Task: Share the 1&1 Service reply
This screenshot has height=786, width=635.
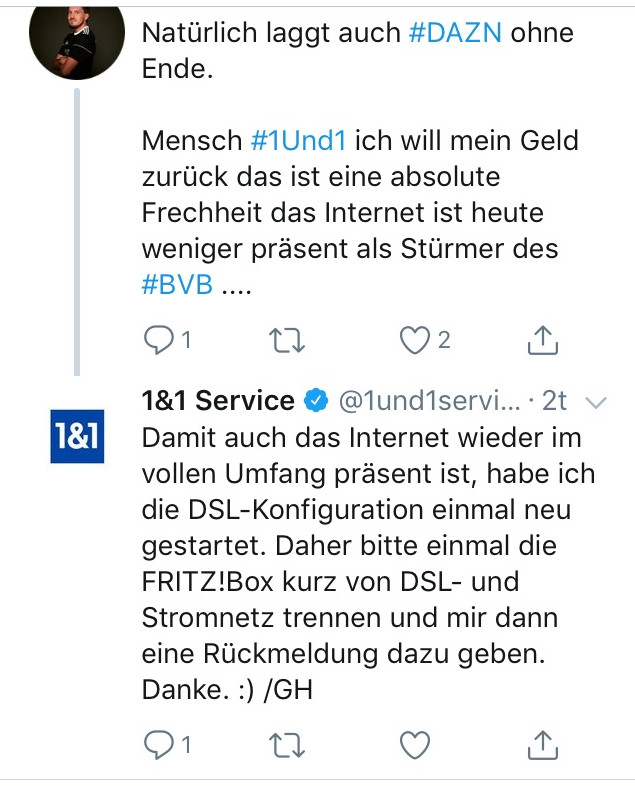Action: (541, 743)
